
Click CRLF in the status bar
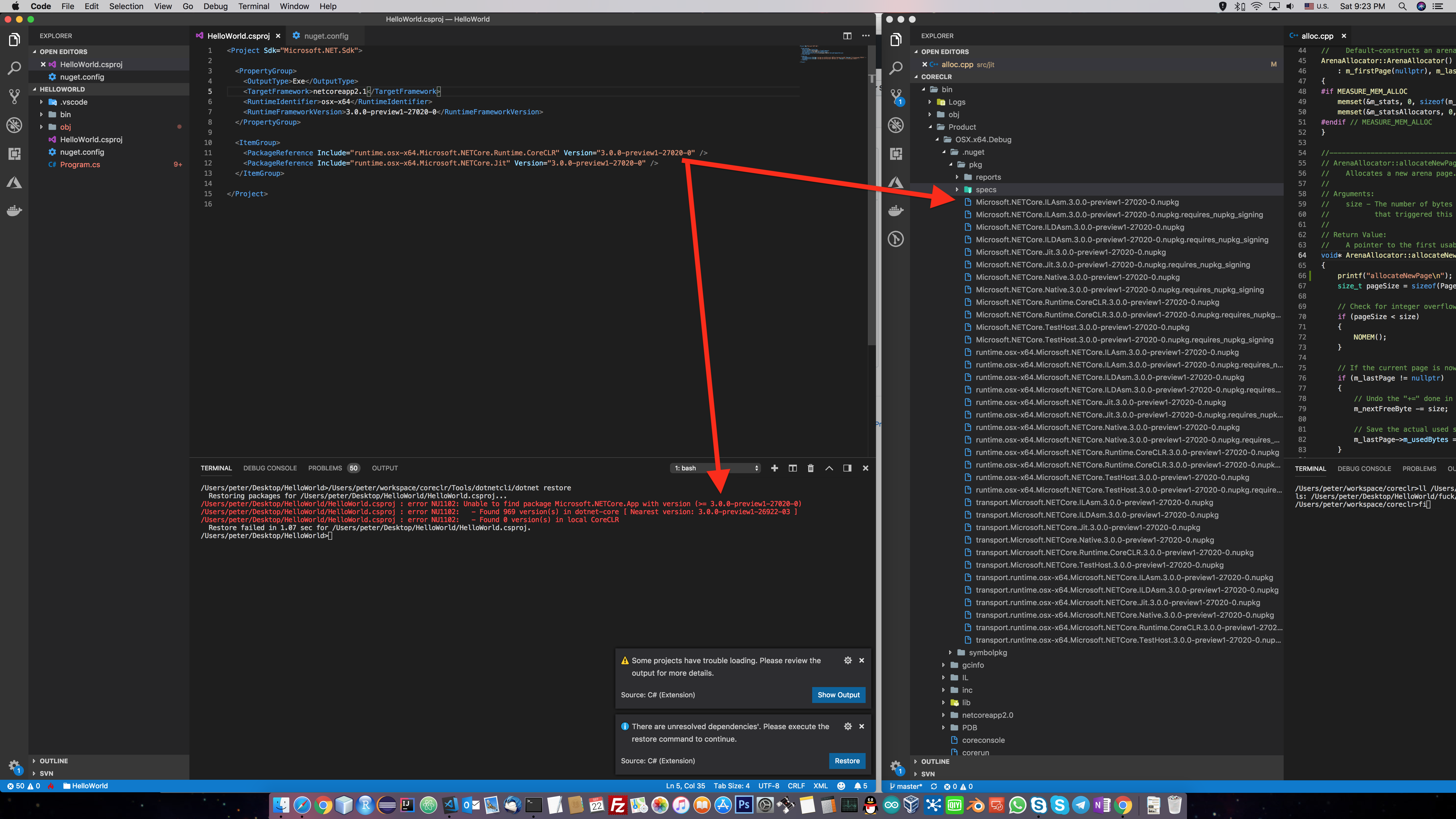pyautogui.click(x=796, y=786)
